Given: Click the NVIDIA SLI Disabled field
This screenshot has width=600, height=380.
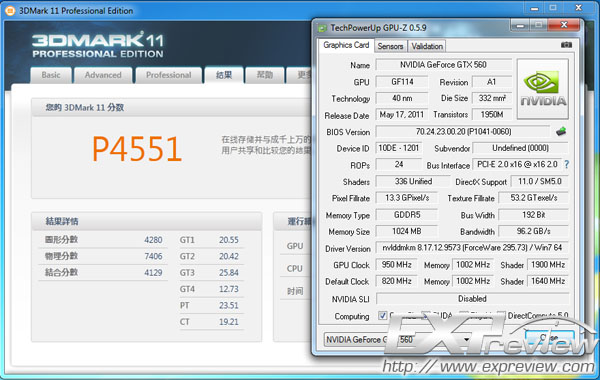Looking at the screenshot, I should [472, 298].
